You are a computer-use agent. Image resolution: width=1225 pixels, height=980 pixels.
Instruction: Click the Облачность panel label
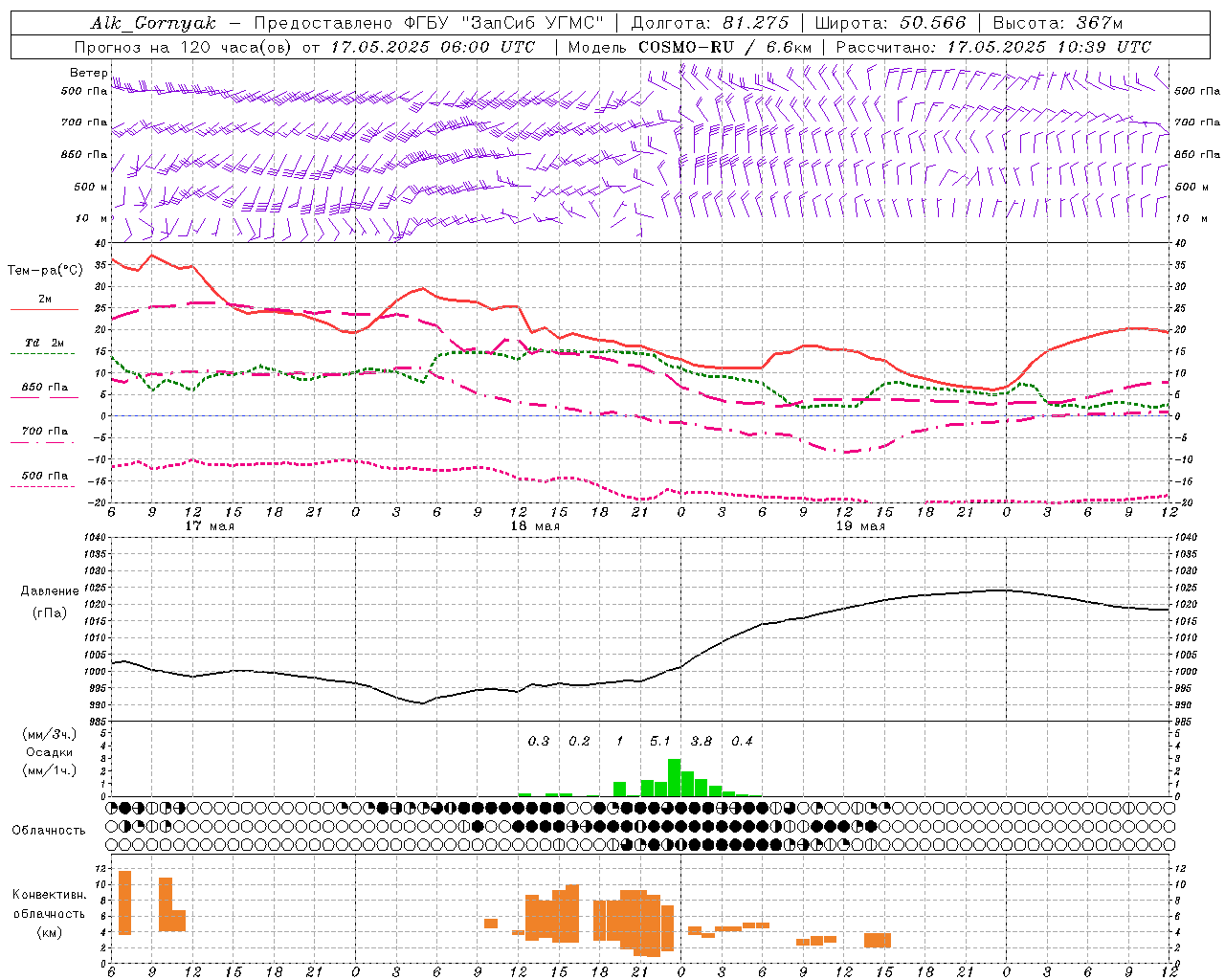pyautogui.click(x=49, y=831)
